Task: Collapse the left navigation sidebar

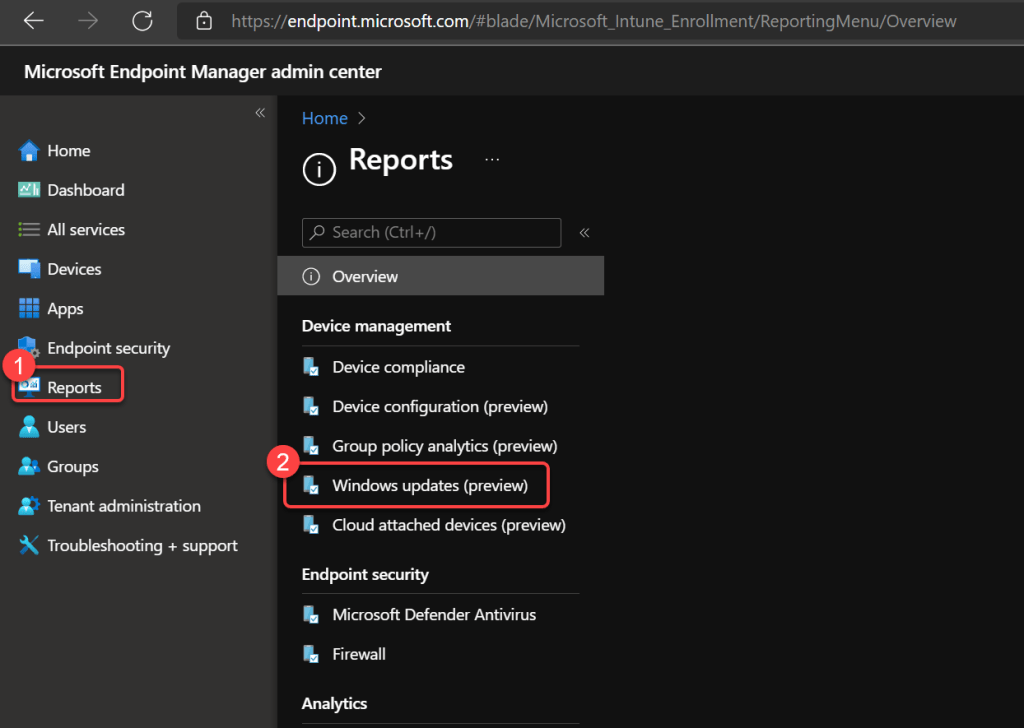Action: pyautogui.click(x=260, y=113)
